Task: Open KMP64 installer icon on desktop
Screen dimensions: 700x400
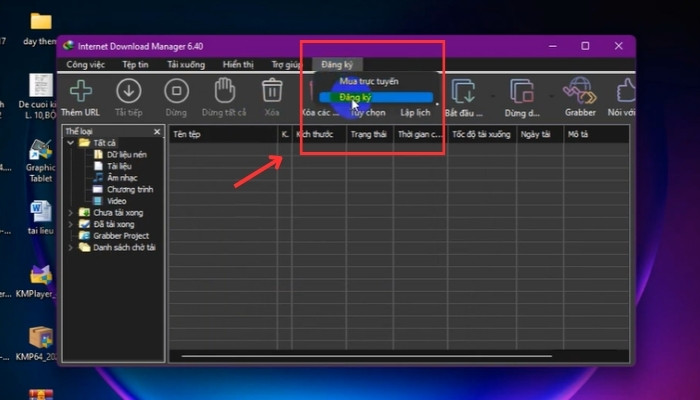Action: click(x=39, y=344)
